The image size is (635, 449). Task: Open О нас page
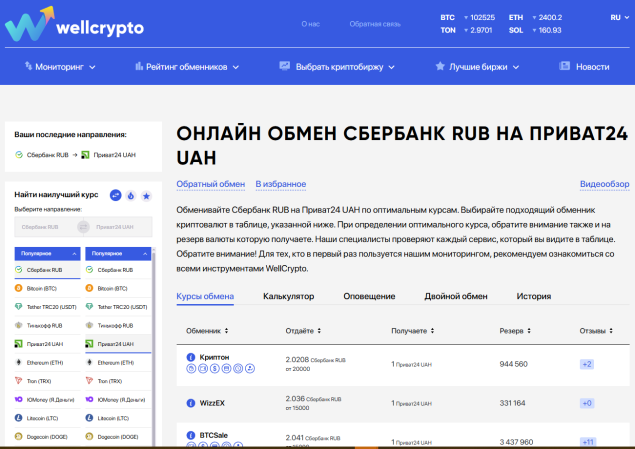[311, 24]
